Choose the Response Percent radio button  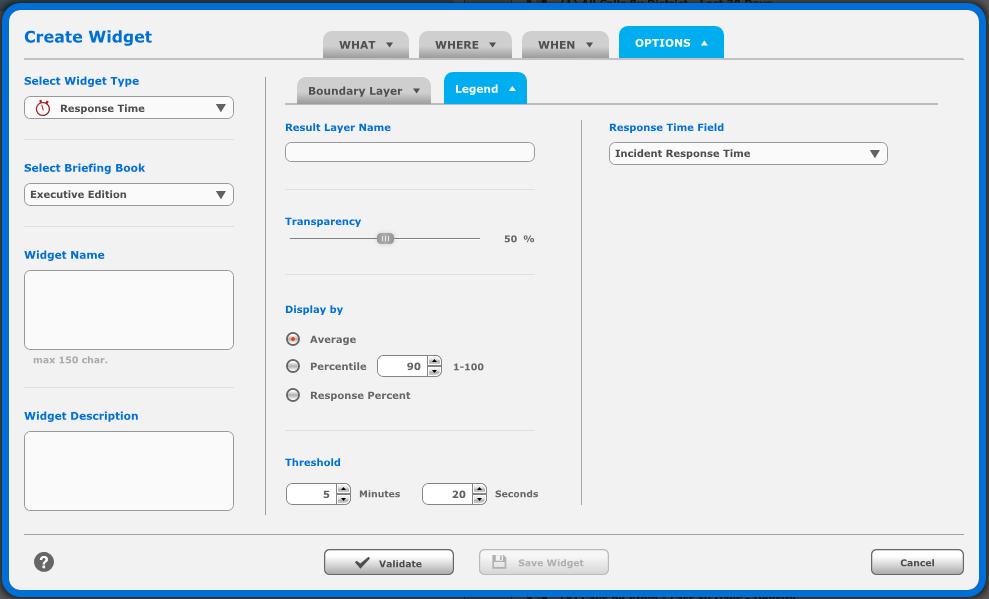293,395
